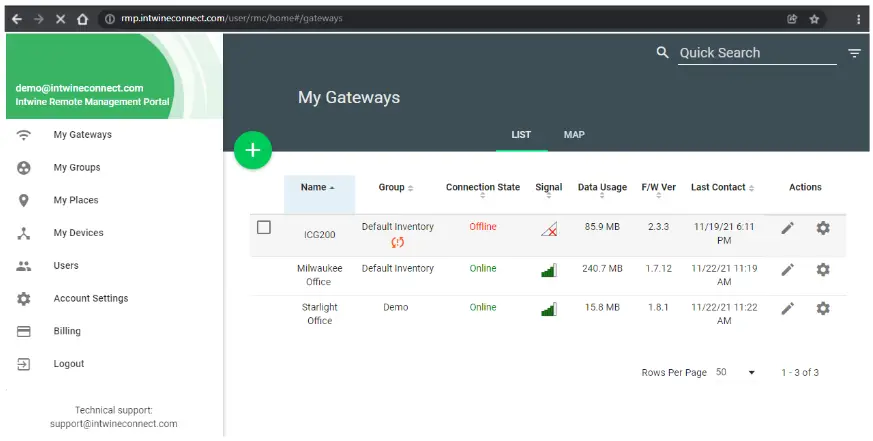Click the no-signal icon for ICG200
This screenshot has height=441, width=873.
tap(549, 228)
